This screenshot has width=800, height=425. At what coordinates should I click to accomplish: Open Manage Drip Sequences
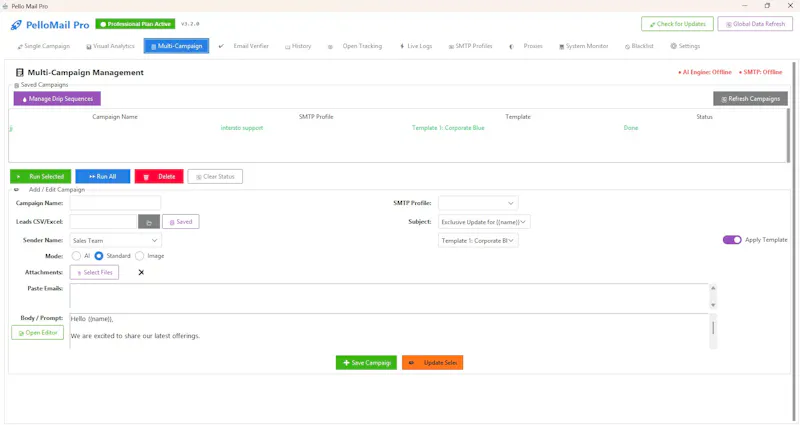57,98
